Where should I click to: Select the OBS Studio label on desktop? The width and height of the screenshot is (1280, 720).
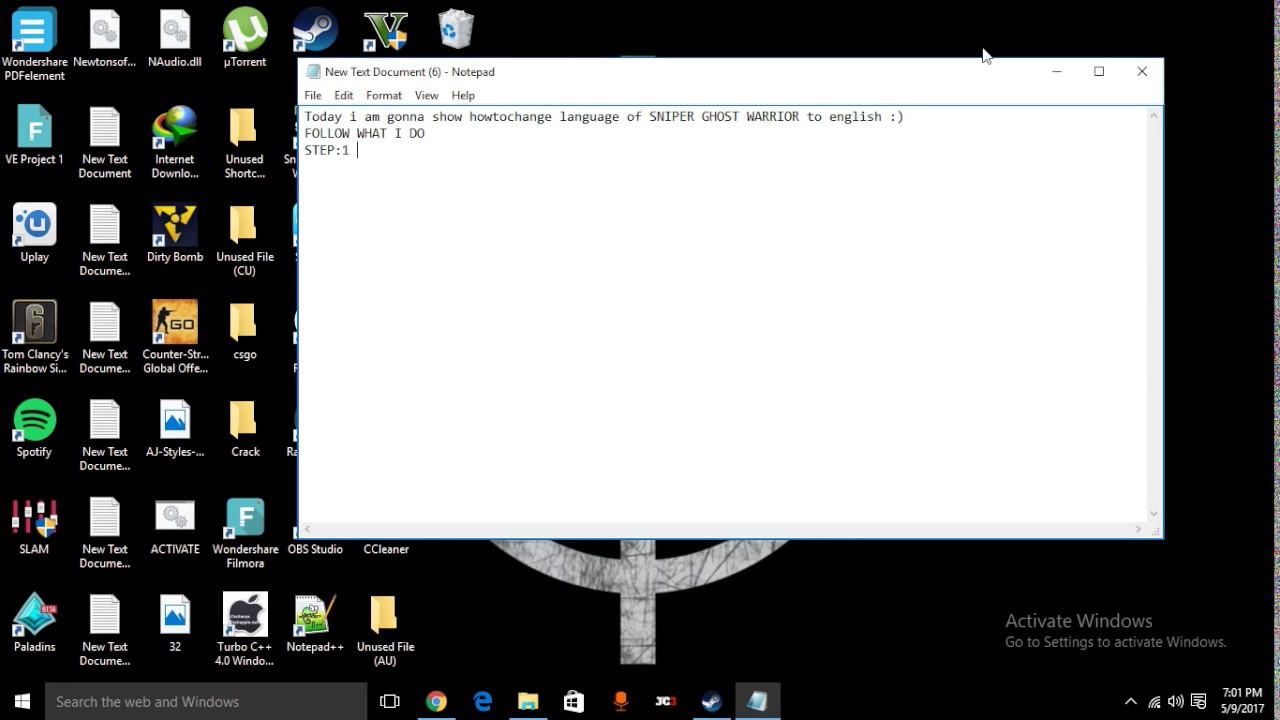pos(315,549)
